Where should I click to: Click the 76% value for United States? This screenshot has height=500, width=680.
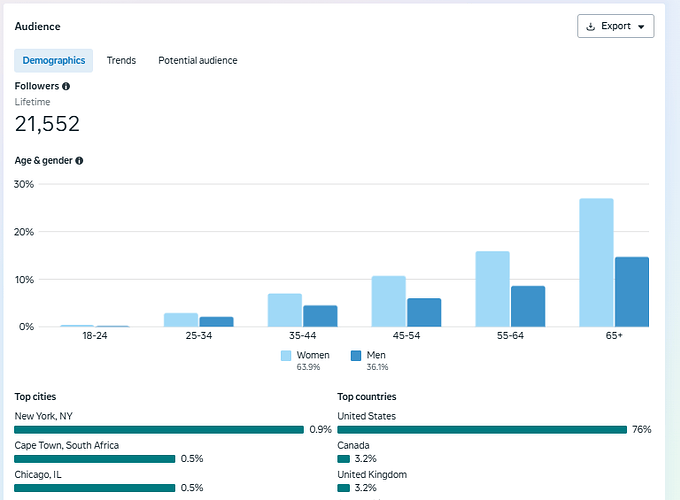641,430
